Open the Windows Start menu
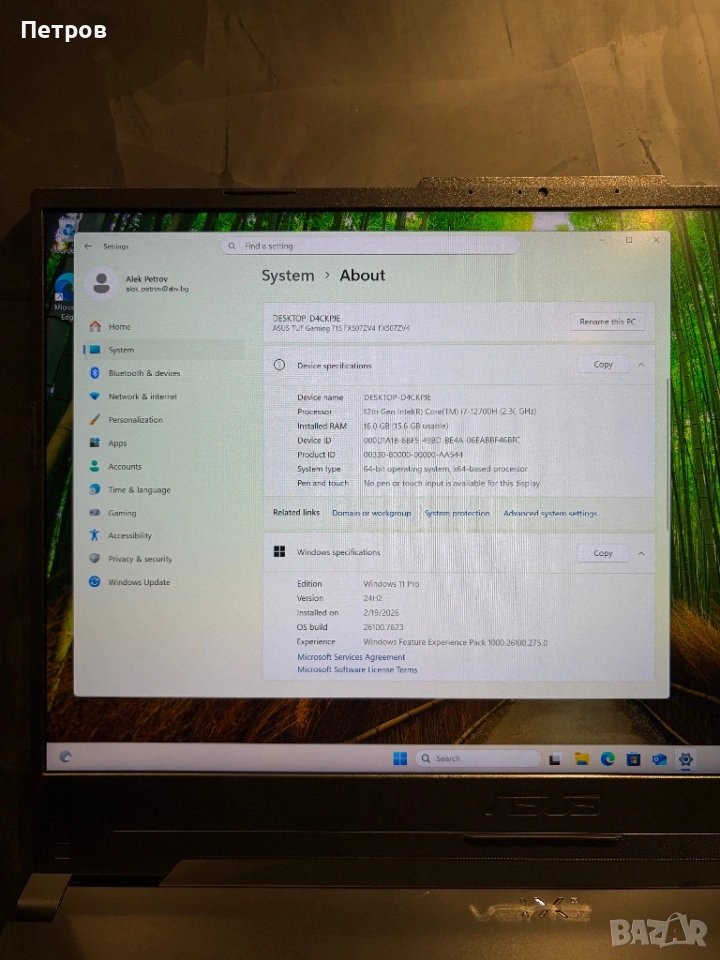 pyautogui.click(x=400, y=758)
